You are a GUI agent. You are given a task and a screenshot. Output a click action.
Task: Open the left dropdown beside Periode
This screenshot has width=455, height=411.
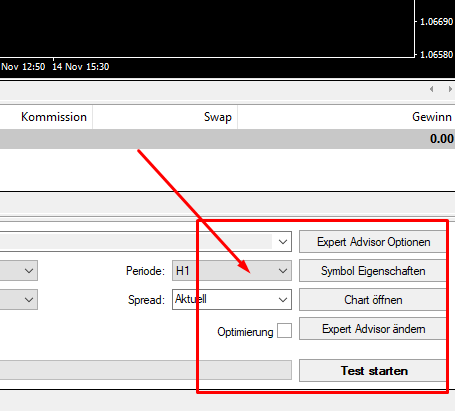[19, 271]
